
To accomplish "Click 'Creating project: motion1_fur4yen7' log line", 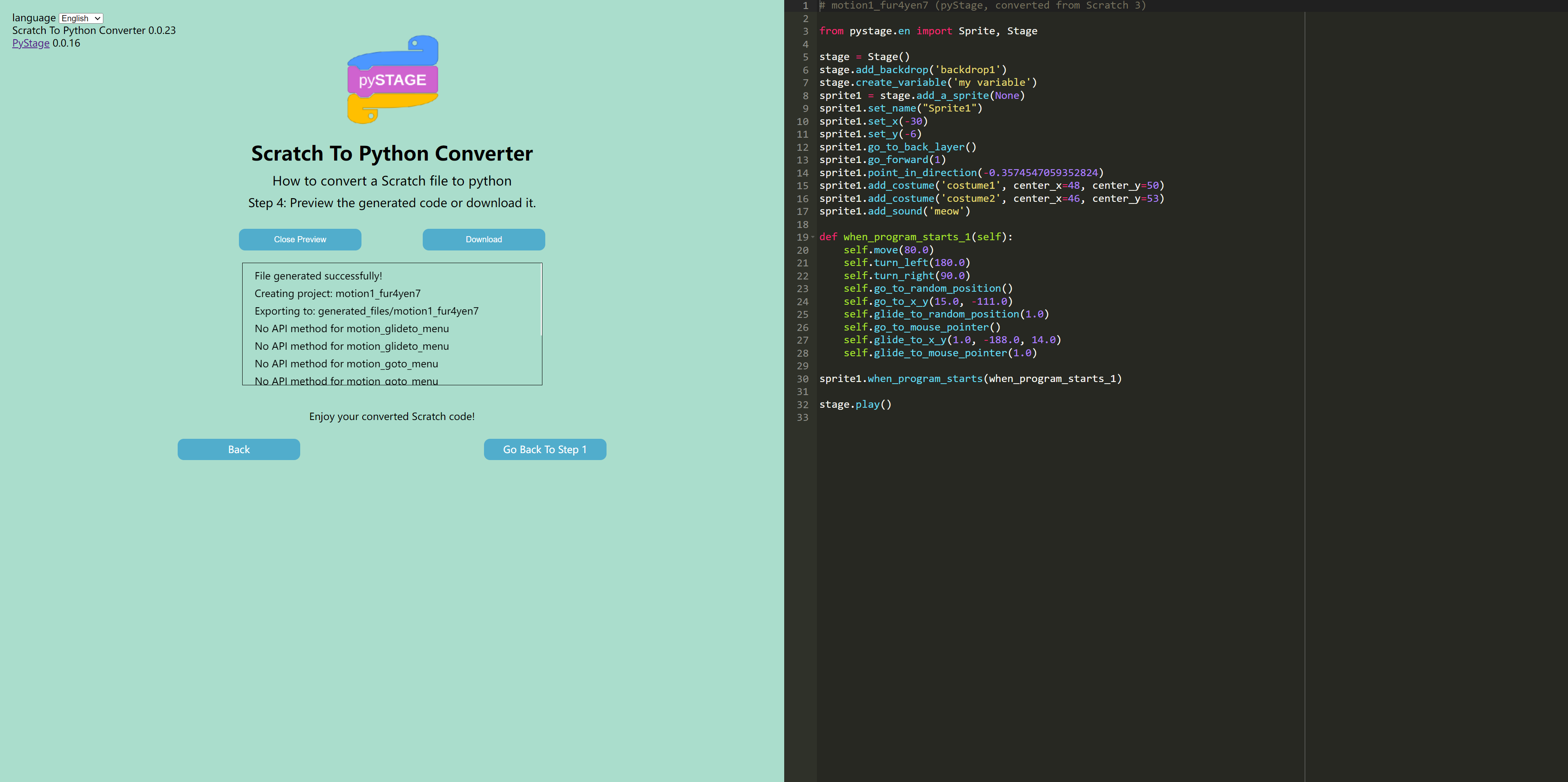I will 337,293.
